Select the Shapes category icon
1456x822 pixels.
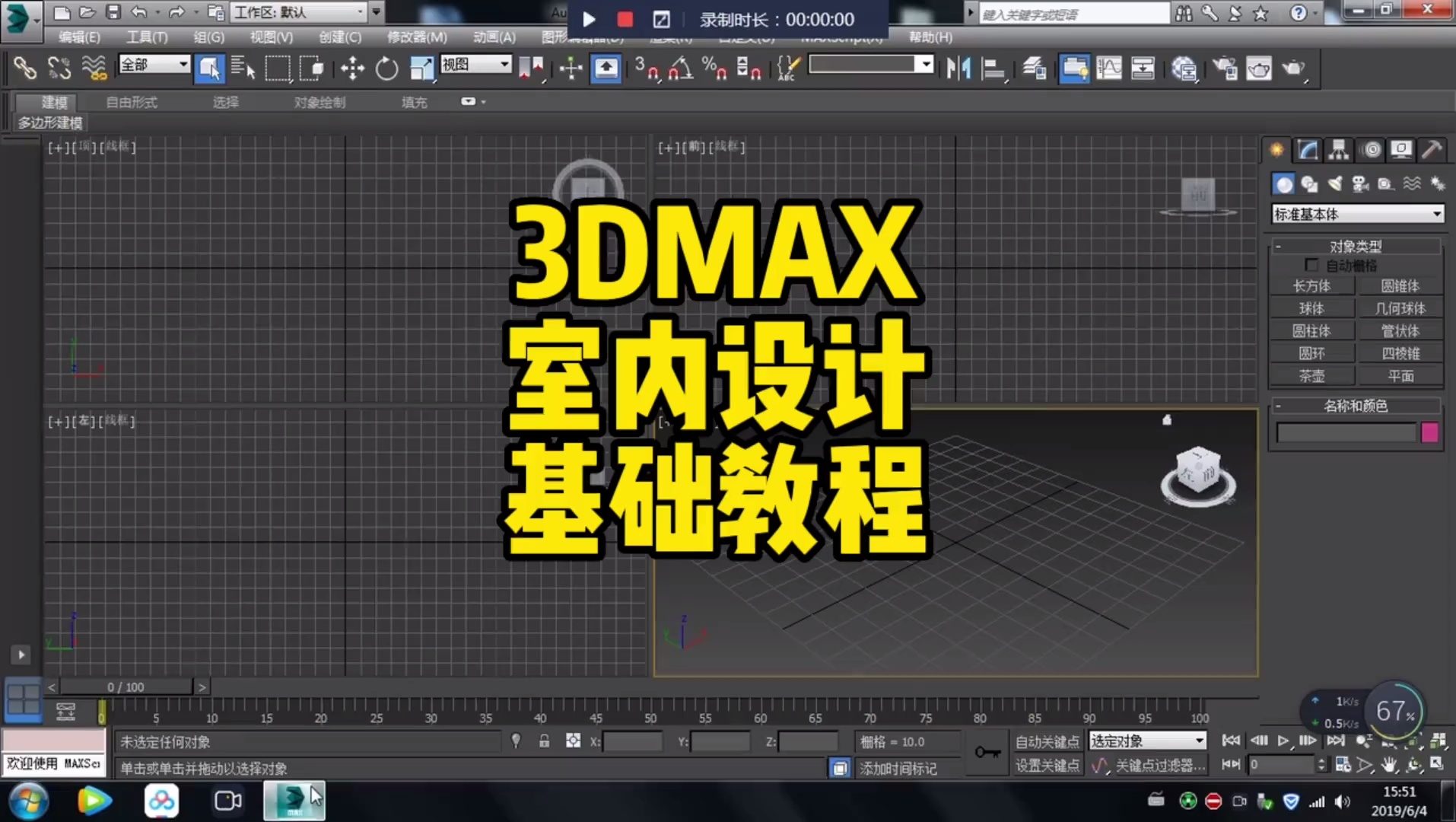point(1309,184)
